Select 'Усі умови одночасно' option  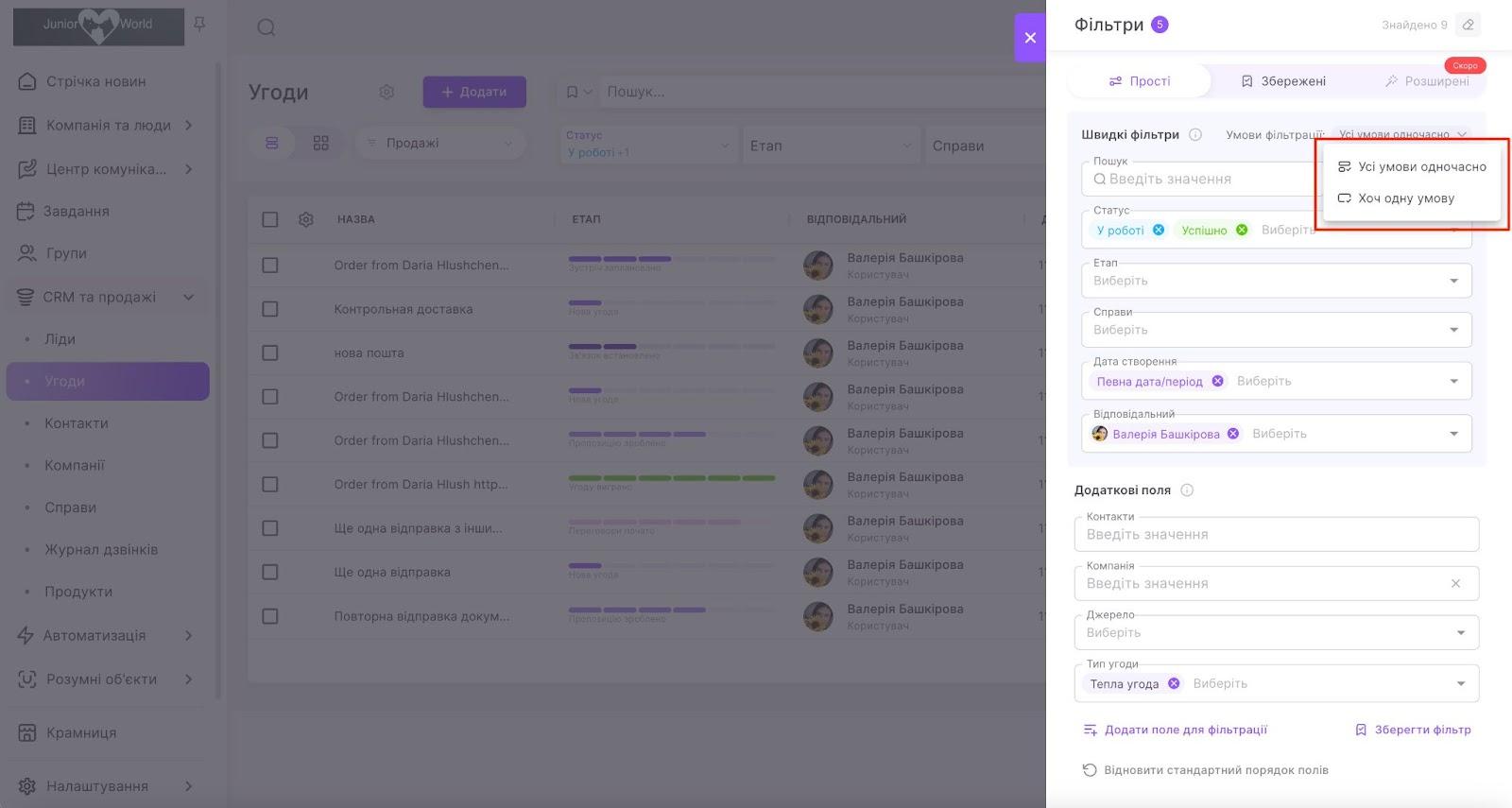tap(1412, 166)
